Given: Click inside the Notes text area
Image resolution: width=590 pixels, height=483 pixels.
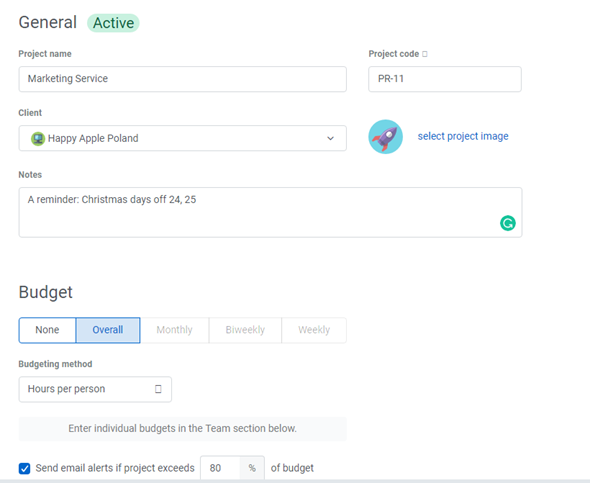Looking at the screenshot, I should pyautogui.click(x=270, y=213).
